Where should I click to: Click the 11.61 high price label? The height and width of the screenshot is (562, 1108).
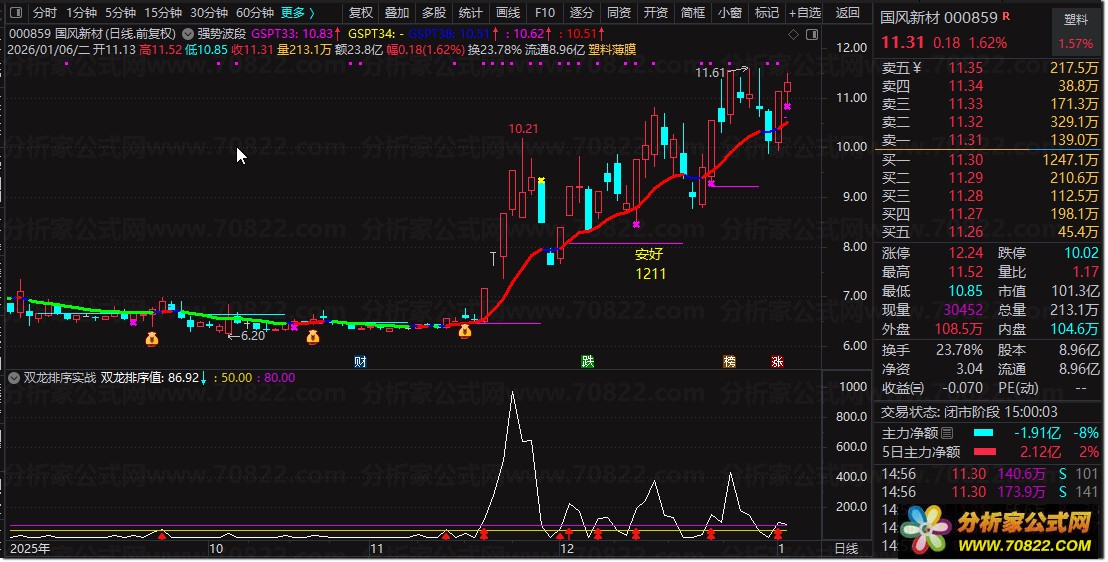pyautogui.click(x=710, y=73)
